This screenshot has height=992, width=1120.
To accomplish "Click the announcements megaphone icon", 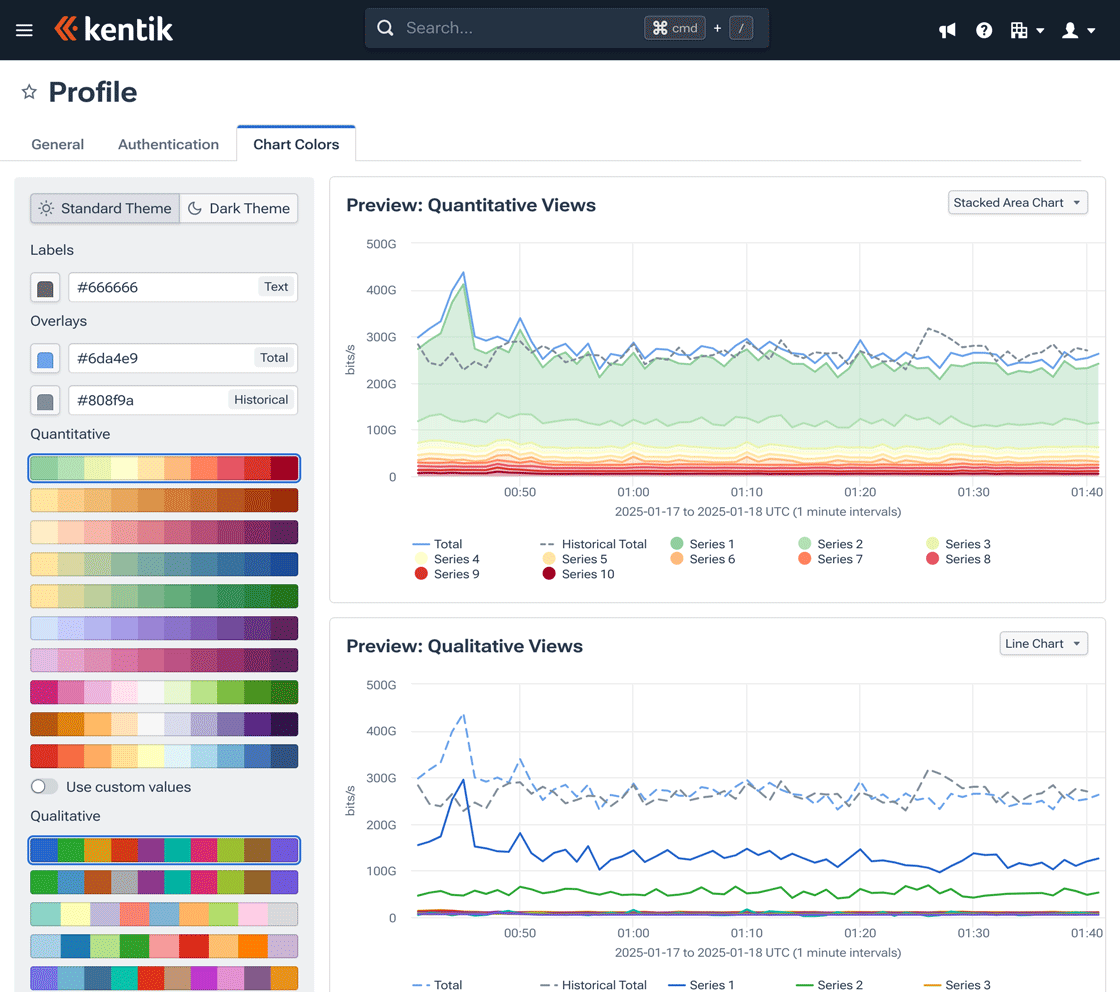I will pos(947,30).
